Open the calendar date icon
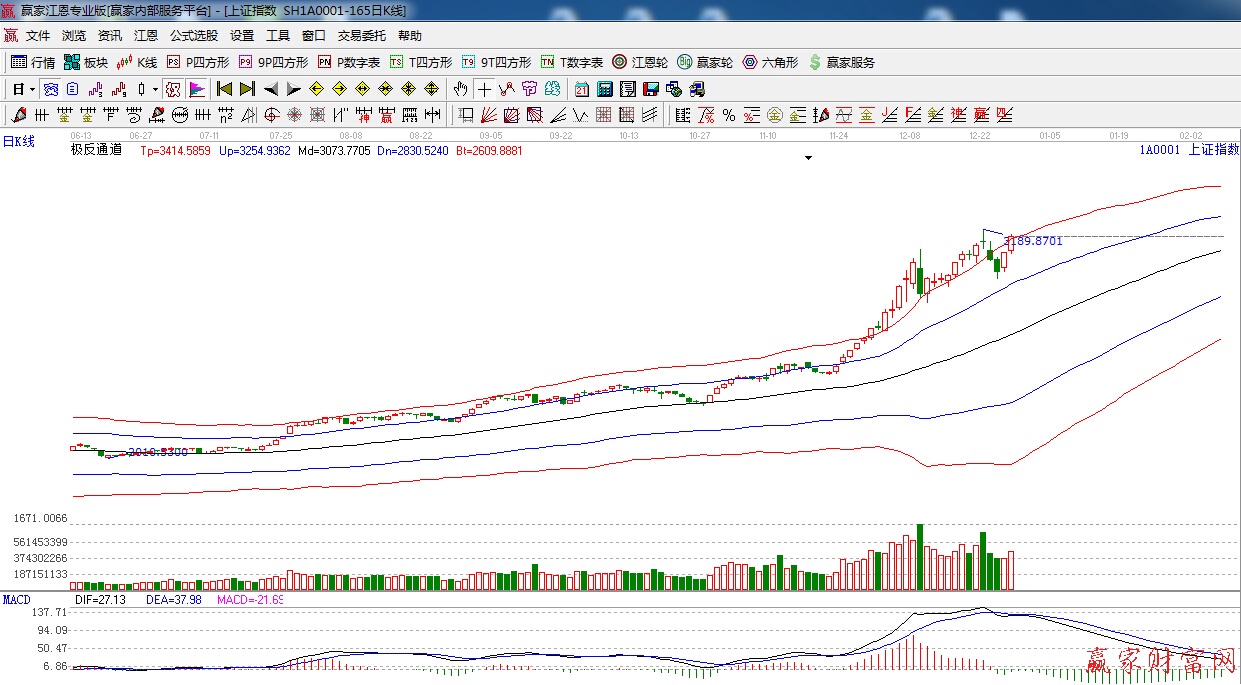Viewport: 1241px width, 685px height. click(581, 89)
